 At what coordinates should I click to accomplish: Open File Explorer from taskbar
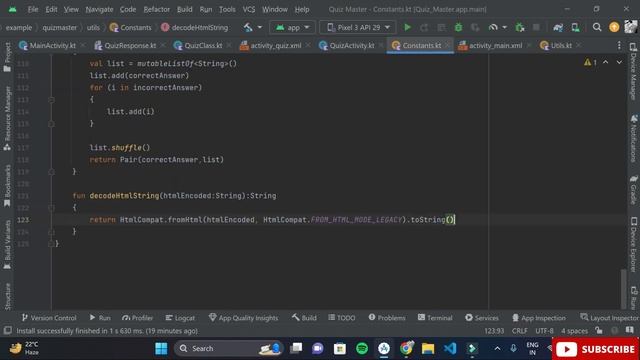428,348
